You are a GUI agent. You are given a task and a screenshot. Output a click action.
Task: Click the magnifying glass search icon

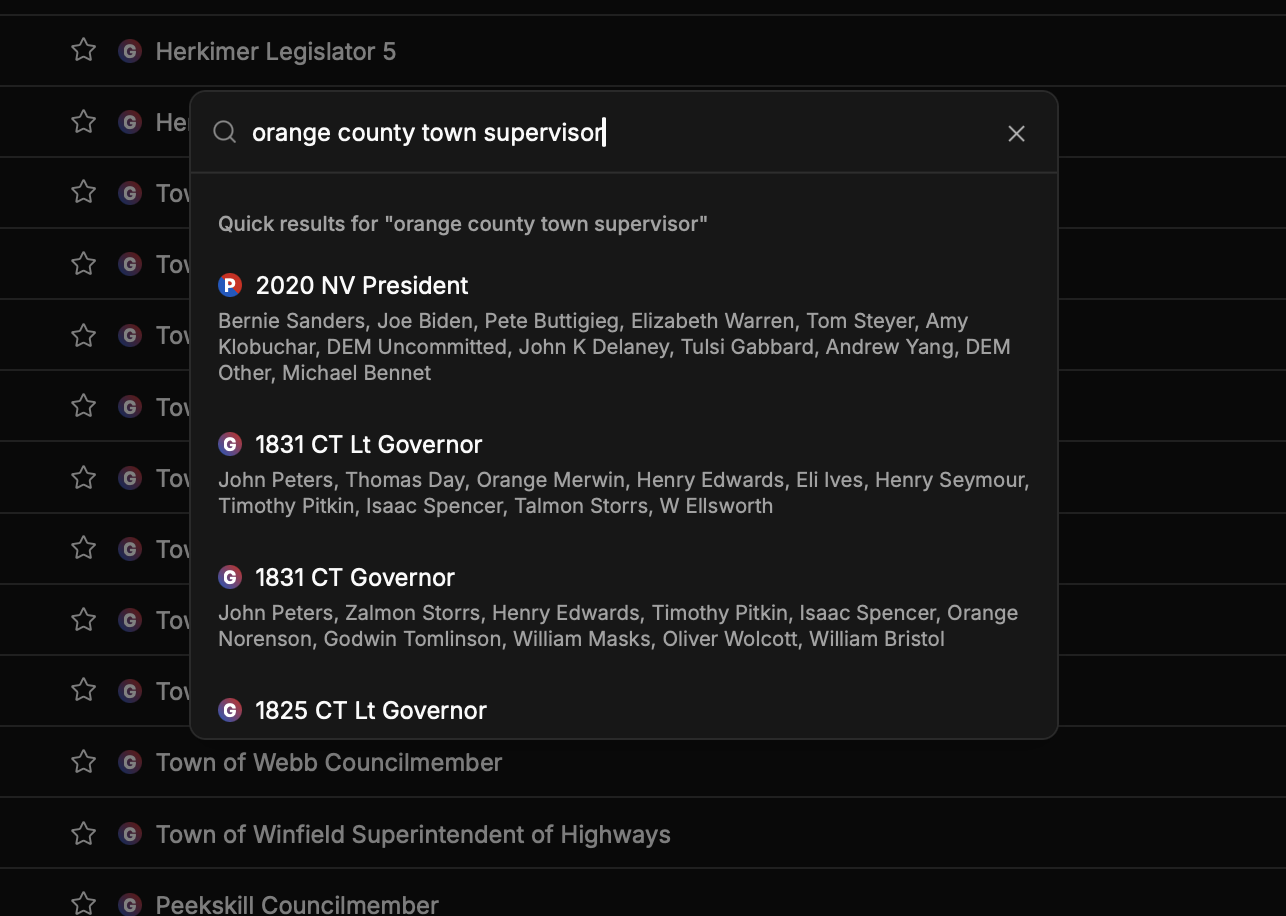point(225,133)
